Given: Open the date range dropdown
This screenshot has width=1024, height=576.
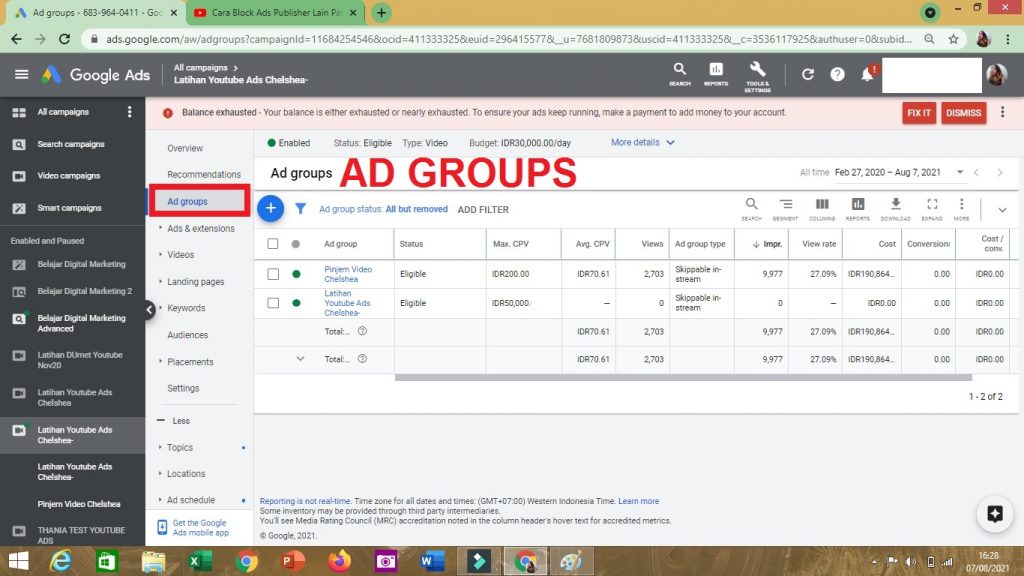Looking at the screenshot, I should (899, 172).
